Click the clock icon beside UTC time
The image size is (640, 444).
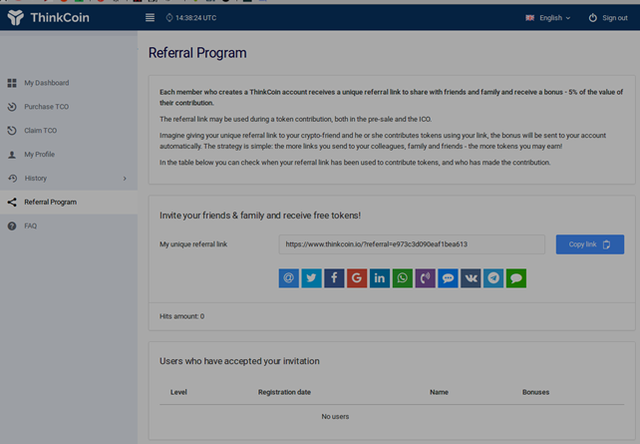click(x=169, y=18)
